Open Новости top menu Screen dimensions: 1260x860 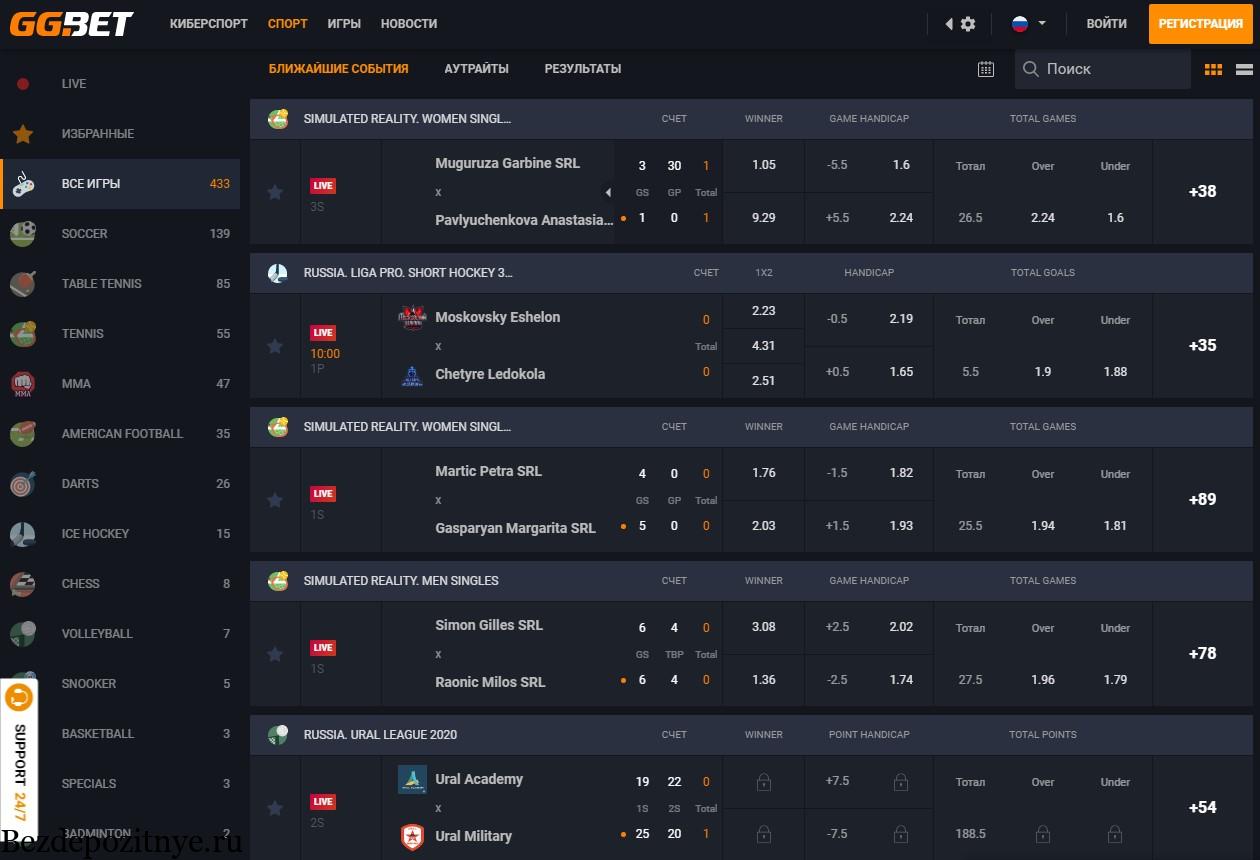(409, 24)
